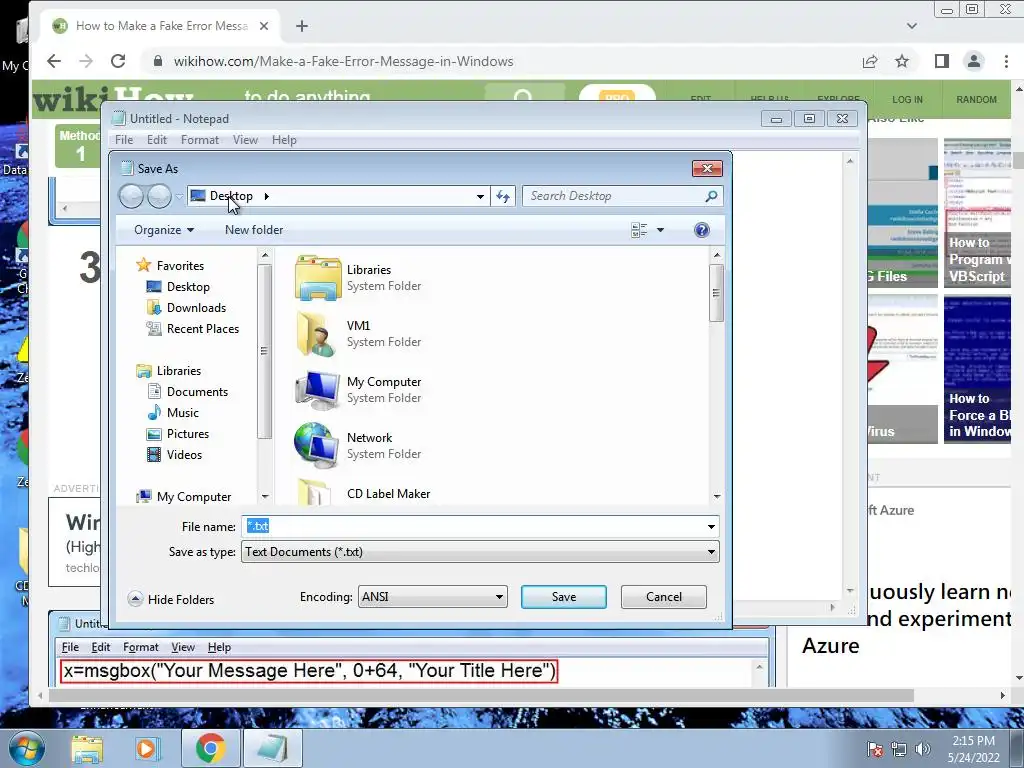1024x768 pixels.
Task: Open the Libraries system folder icon
Action: 318,278
